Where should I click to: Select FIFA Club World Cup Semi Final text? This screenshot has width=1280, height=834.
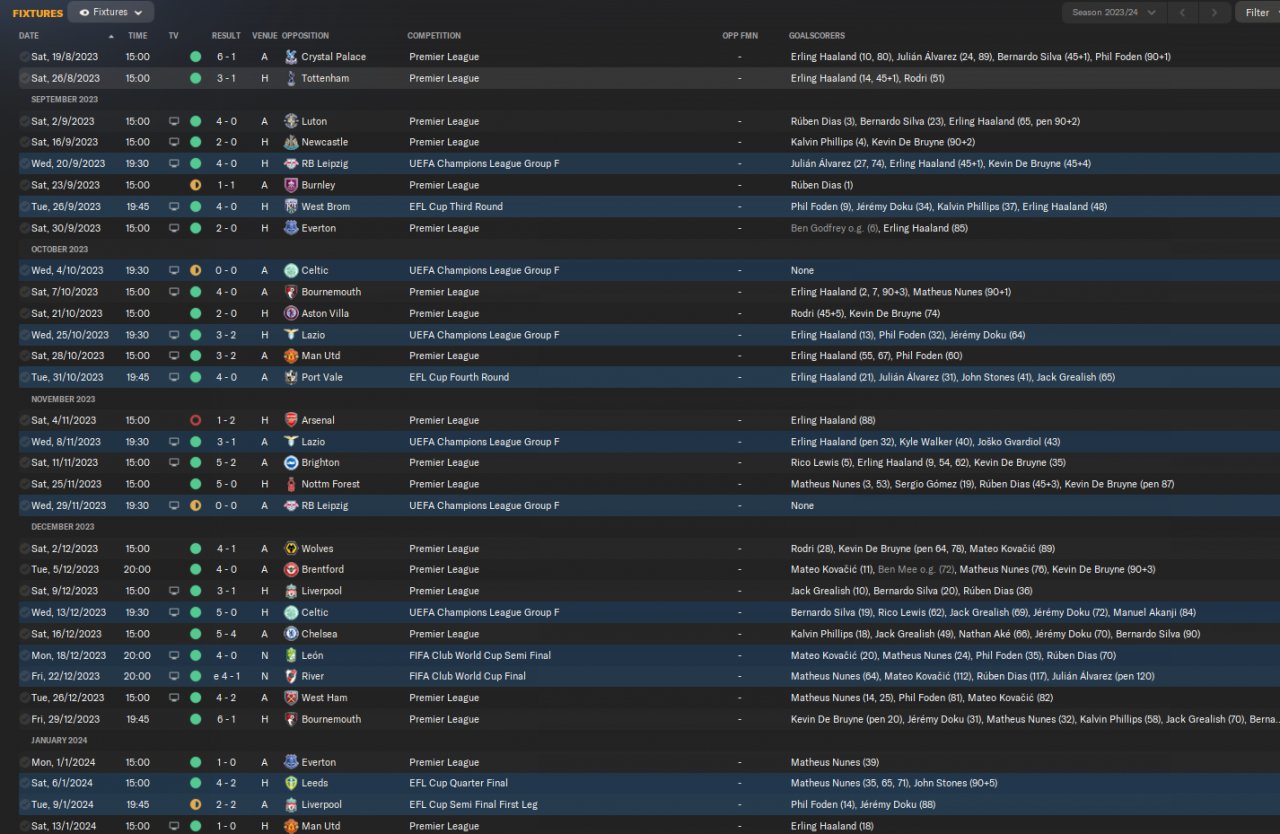(480, 655)
